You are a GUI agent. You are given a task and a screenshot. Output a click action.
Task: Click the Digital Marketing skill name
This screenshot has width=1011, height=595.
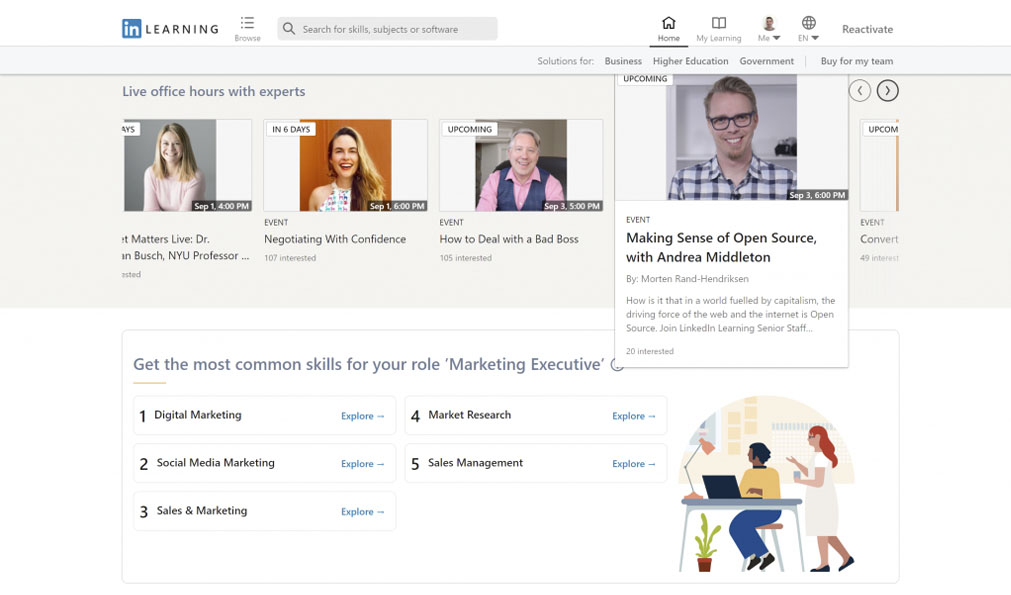(x=198, y=415)
